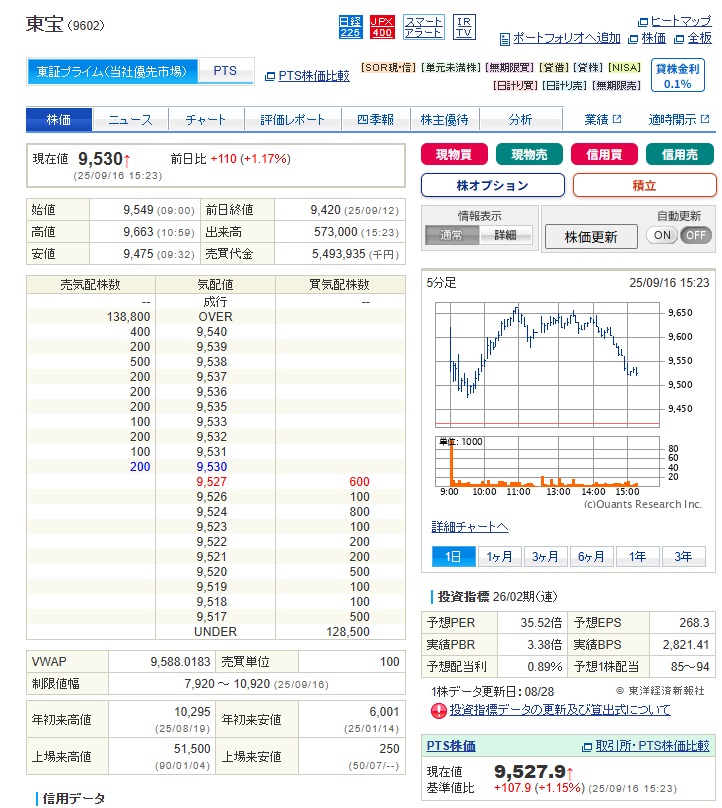Select the 1ヶ月 chart period

coord(499,557)
